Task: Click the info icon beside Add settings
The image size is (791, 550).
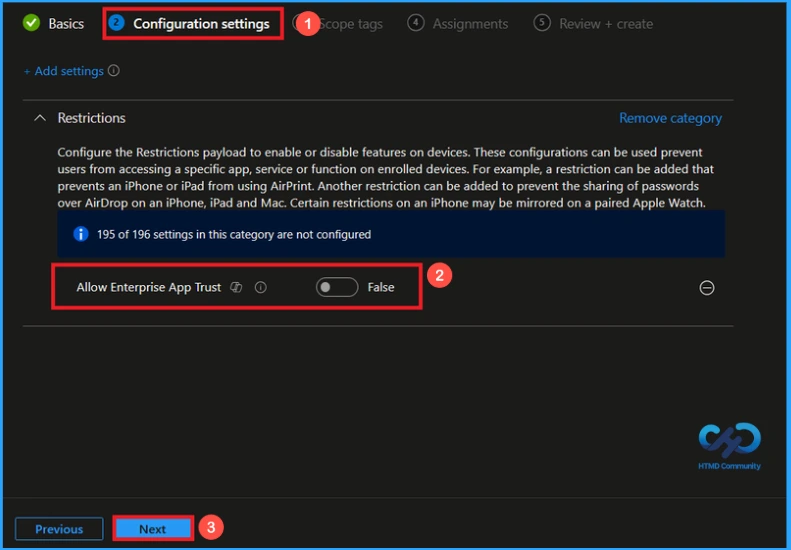Action: (x=114, y=71)
